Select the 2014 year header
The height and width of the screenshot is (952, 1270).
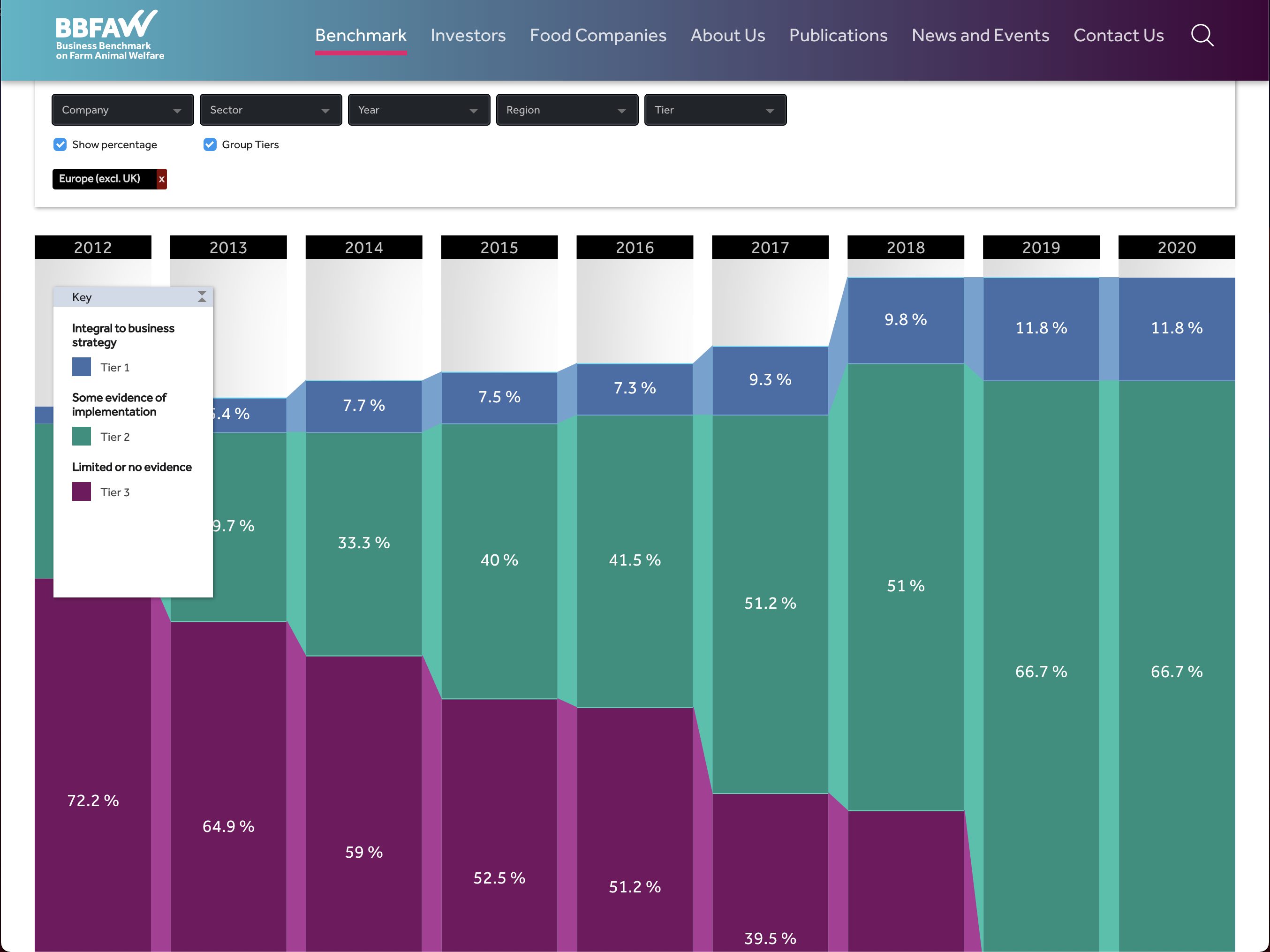(364, 248)
